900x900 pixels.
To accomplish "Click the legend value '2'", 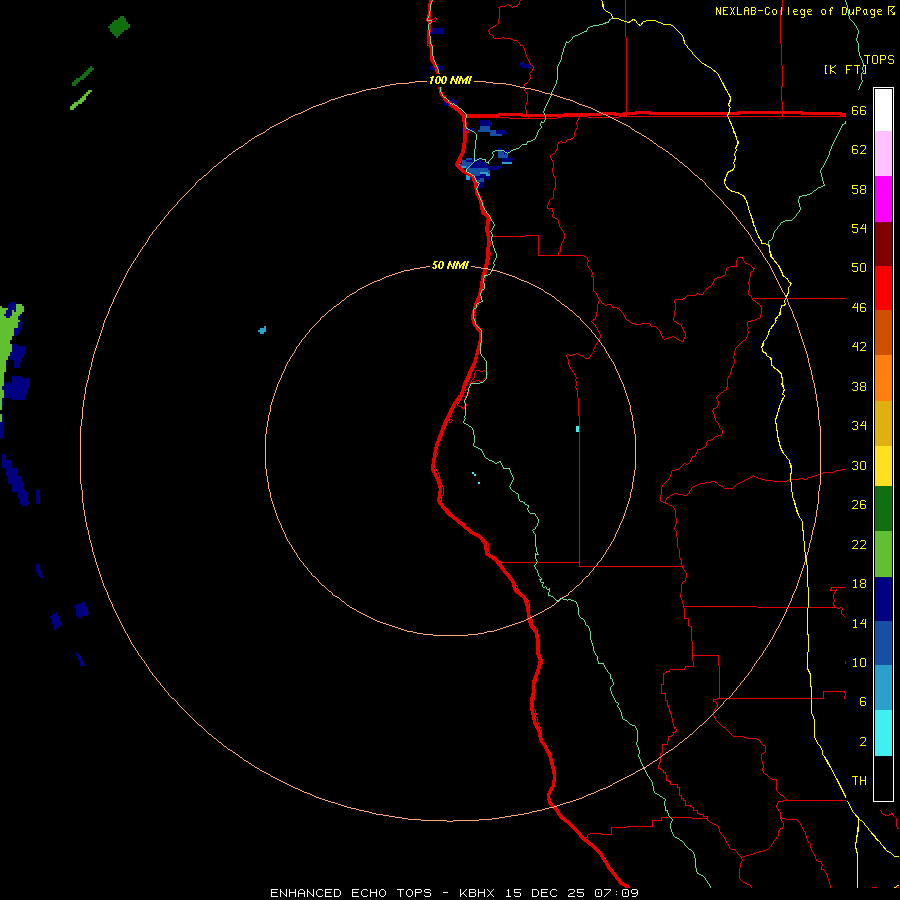I will (x=863, y=742).
